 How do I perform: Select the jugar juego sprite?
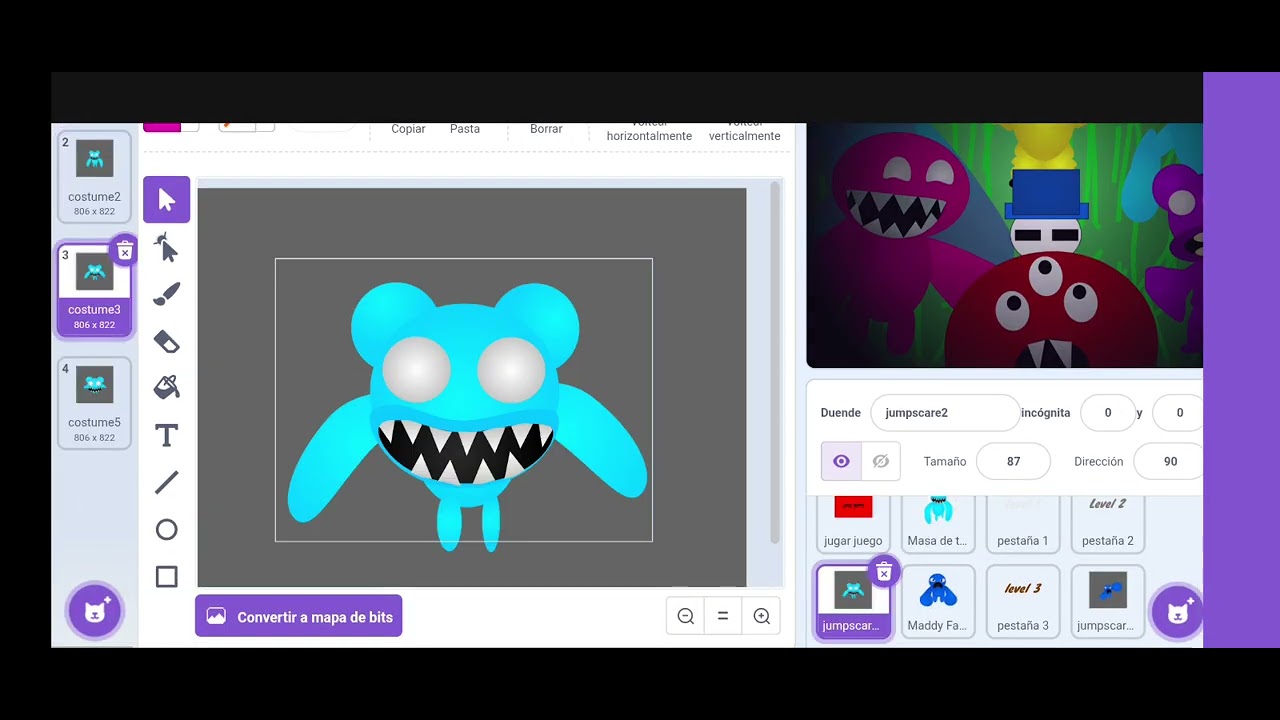853,522
